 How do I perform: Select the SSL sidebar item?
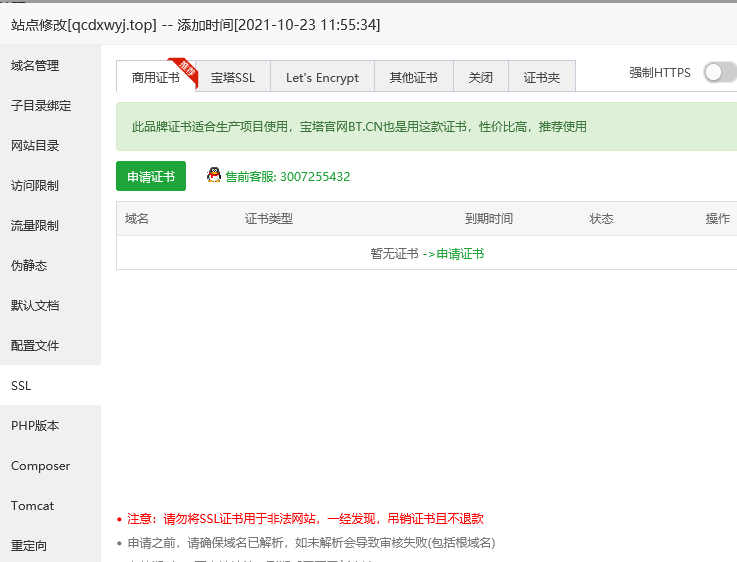[50, 385]
